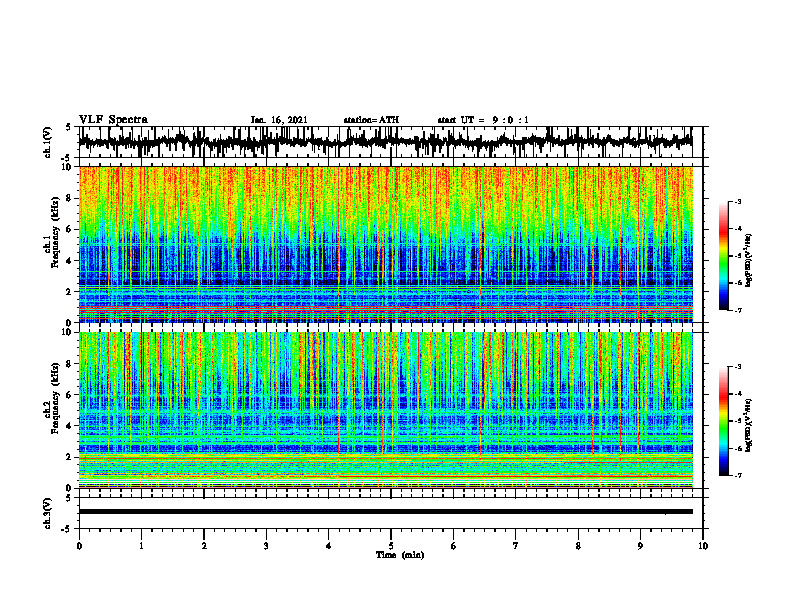This screenshot has height=612, width=792.
Task: Click the ch.2 spectrogram panel
Action: coord(385,410)
